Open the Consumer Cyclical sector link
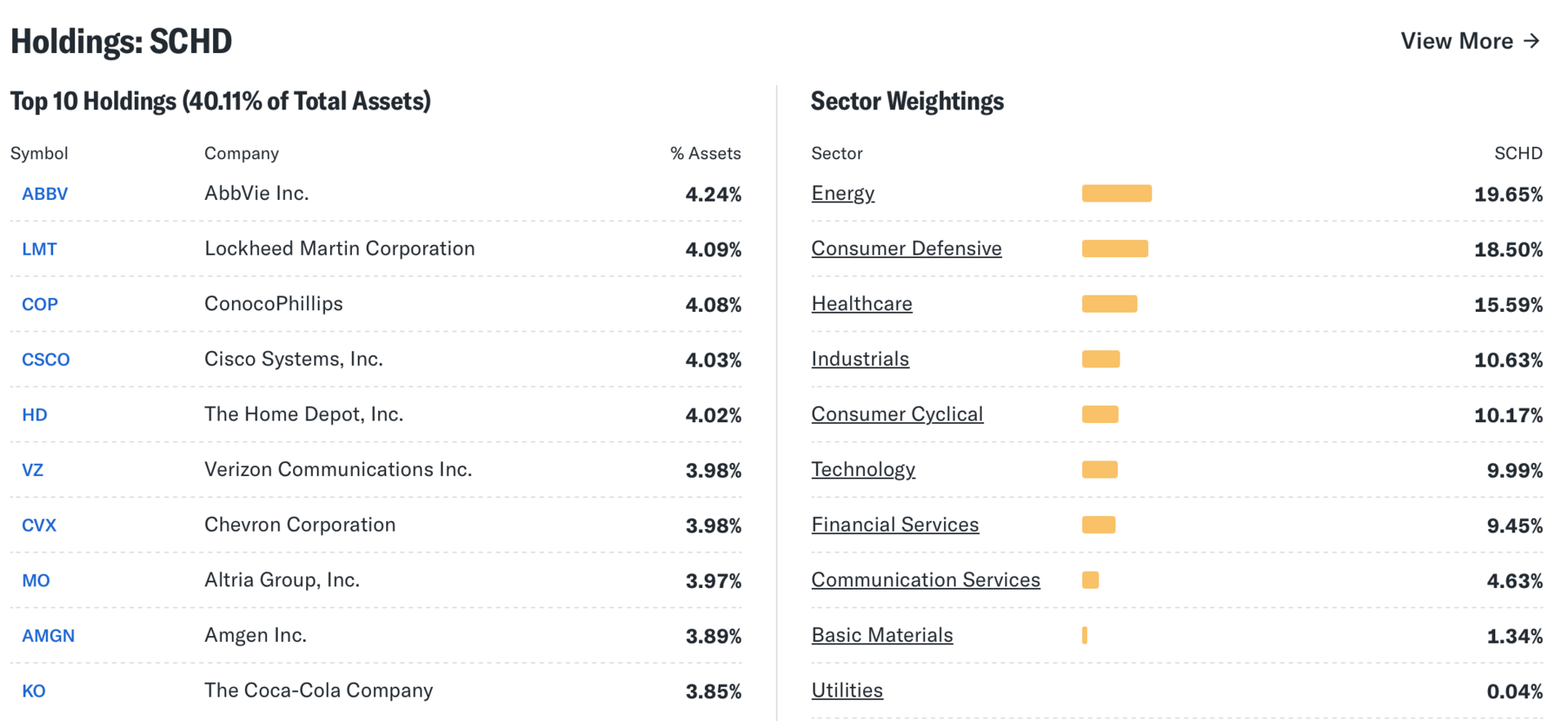The height and width of the screenshot is (721, 1568). [x=897, y=414]
